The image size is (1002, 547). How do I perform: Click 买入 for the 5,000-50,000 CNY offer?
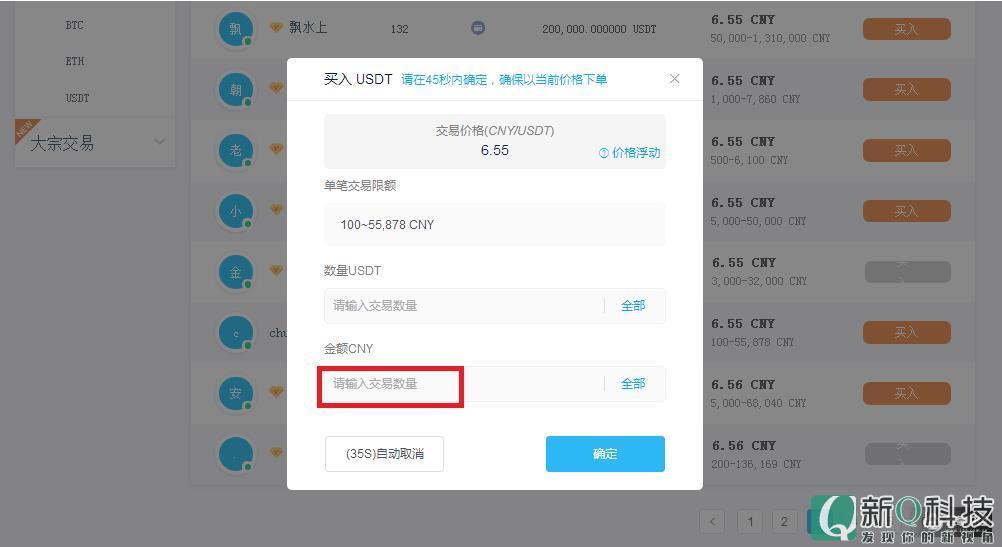coord(906,211)
